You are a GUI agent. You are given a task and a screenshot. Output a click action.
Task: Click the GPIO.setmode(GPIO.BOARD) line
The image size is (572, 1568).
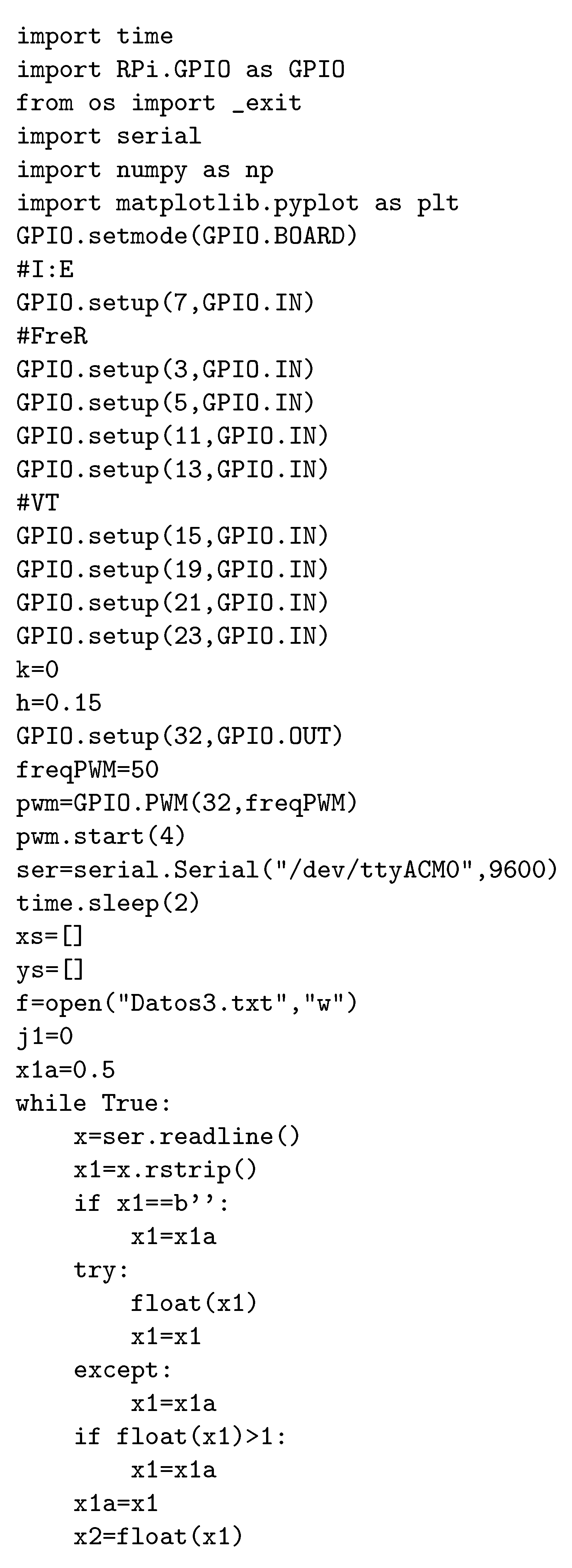click(187, 236)
